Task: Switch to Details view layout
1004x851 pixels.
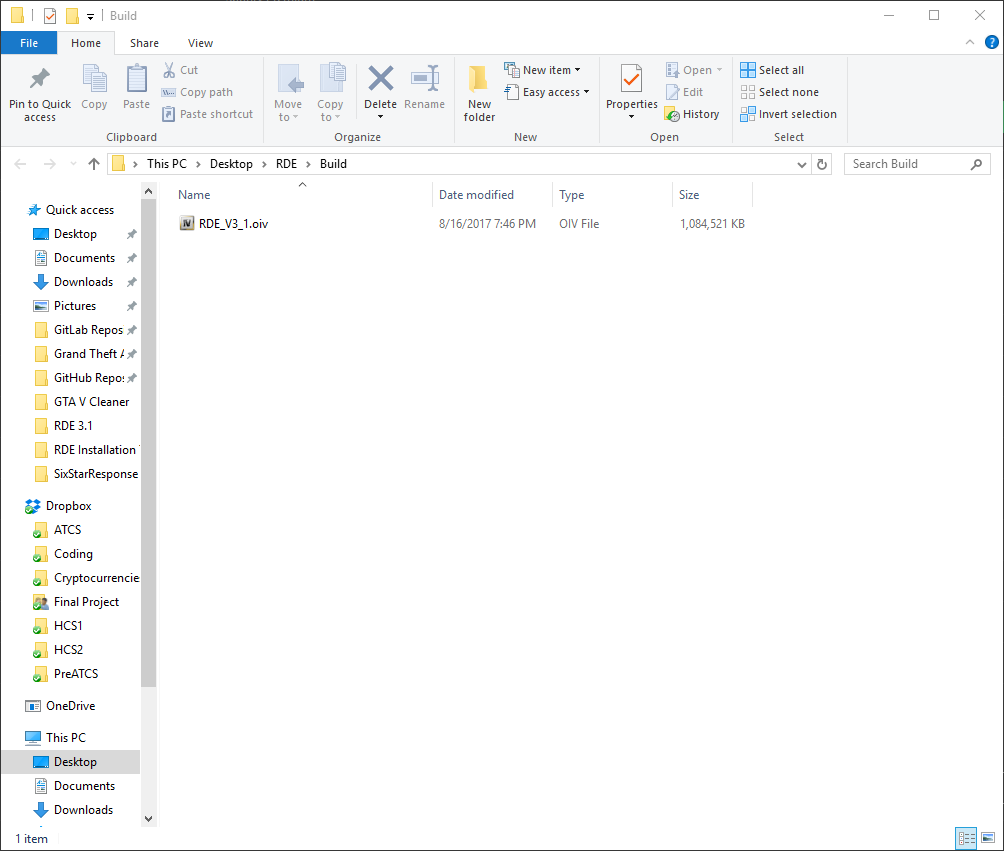Action: click(x=966, y=838)
